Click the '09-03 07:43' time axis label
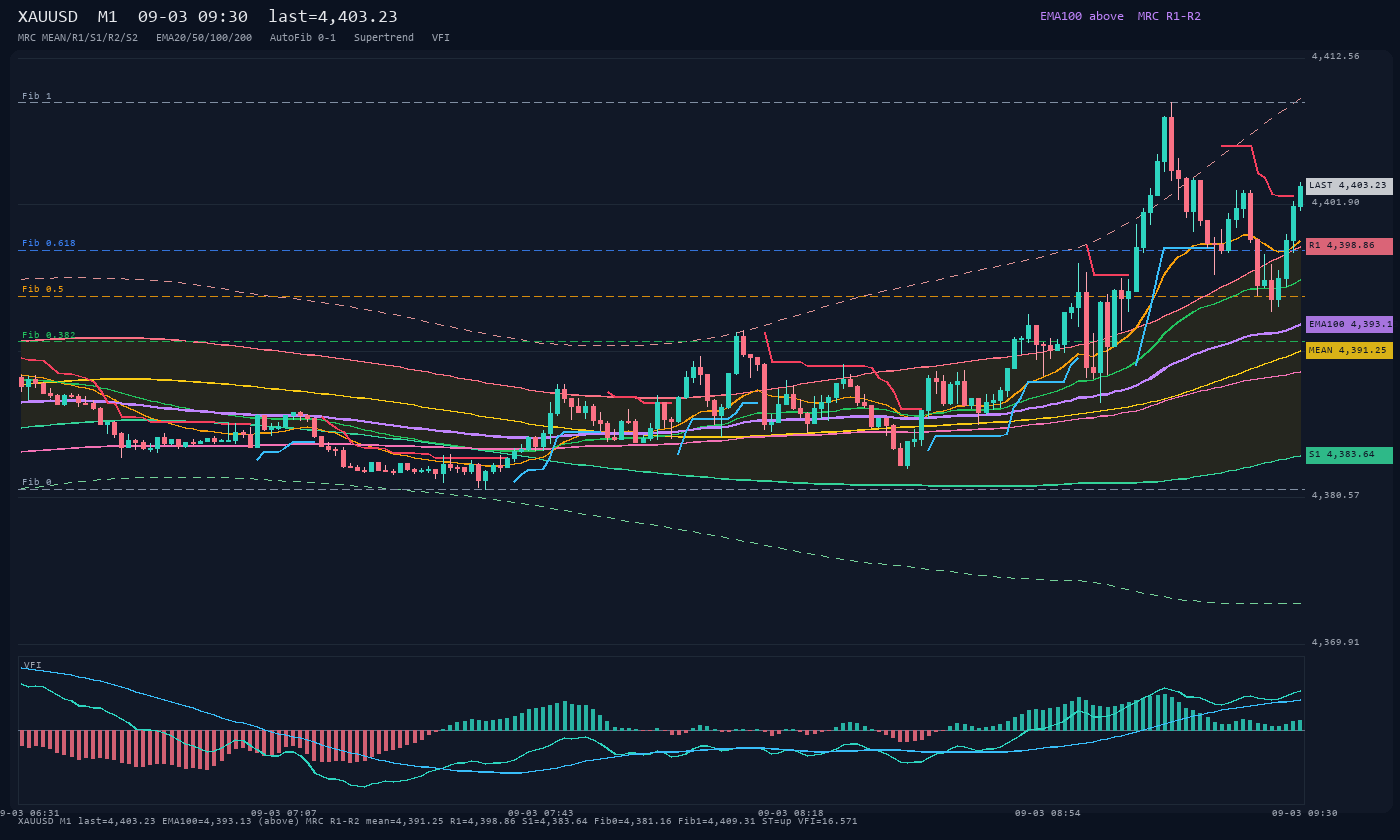 tap(541, 813)
